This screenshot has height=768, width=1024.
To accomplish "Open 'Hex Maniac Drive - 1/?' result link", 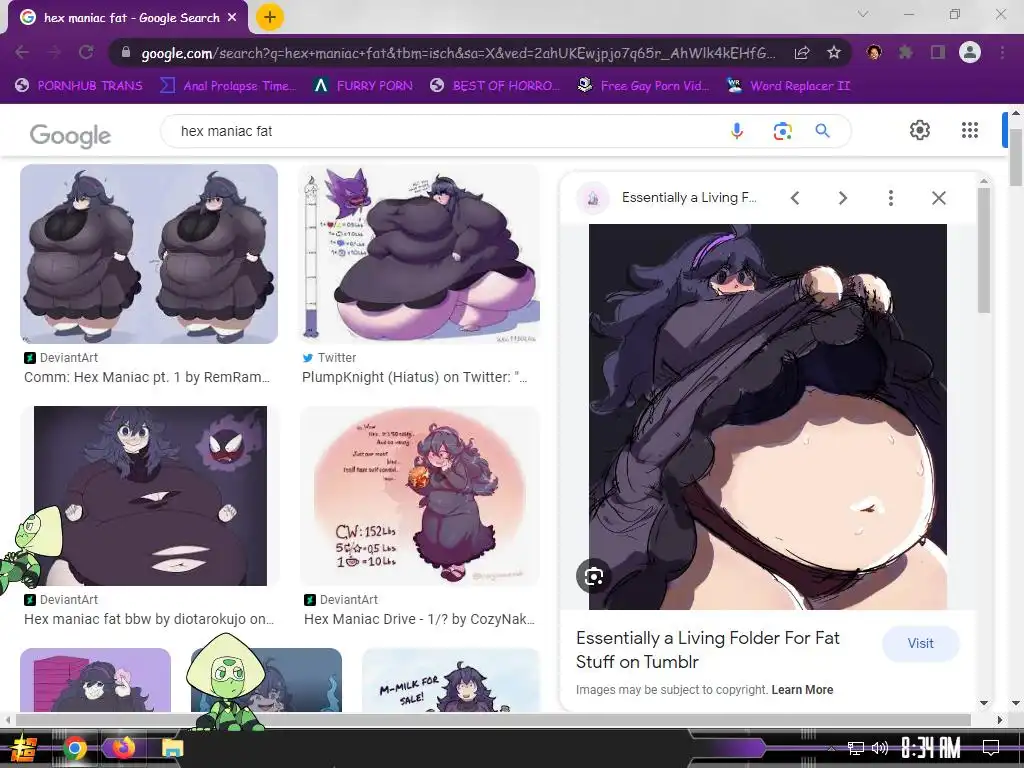I will pos(419,618).
